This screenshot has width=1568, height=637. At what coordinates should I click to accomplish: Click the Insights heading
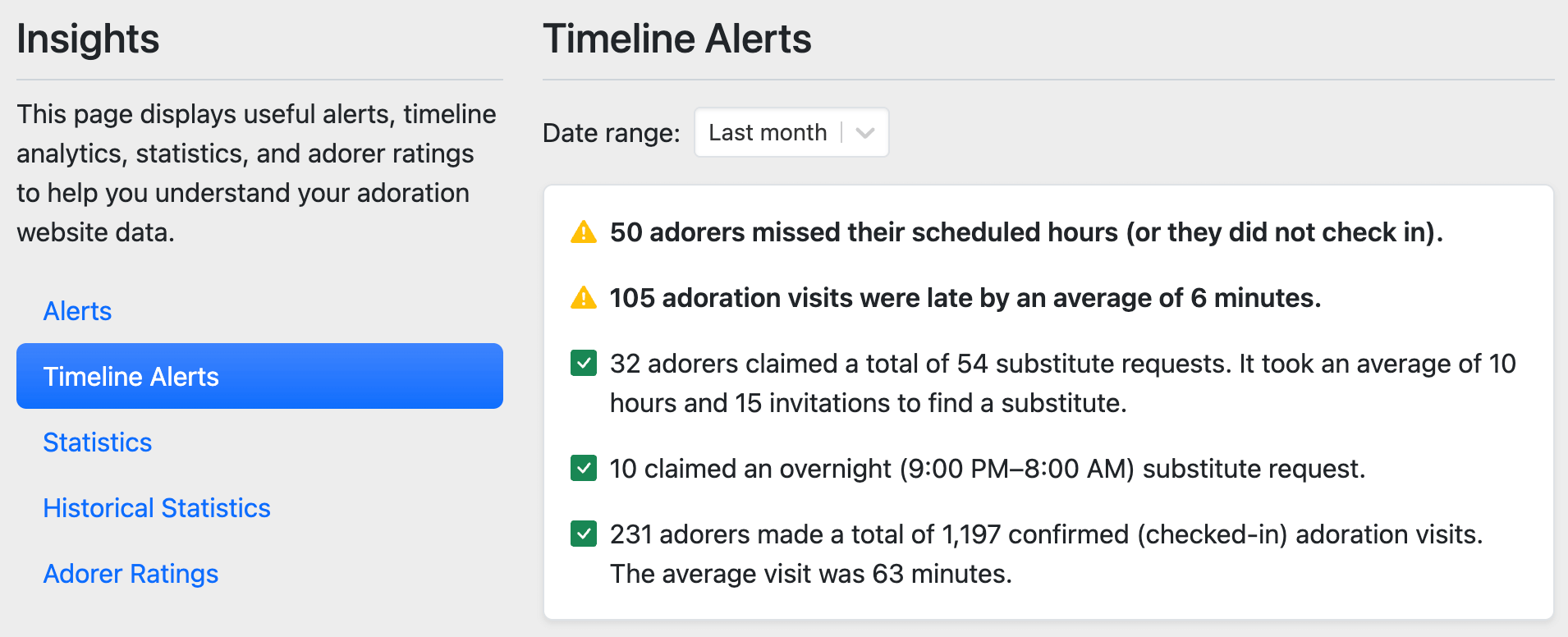click(x=88, y=39)
